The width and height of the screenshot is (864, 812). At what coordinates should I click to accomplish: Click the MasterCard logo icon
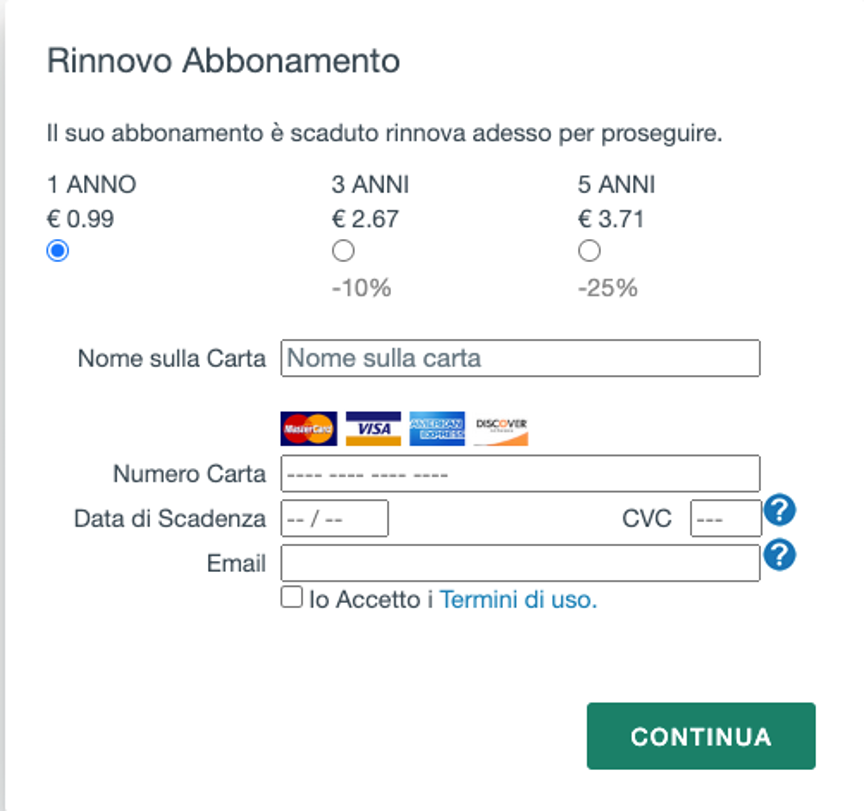click(x=308, y=428)
